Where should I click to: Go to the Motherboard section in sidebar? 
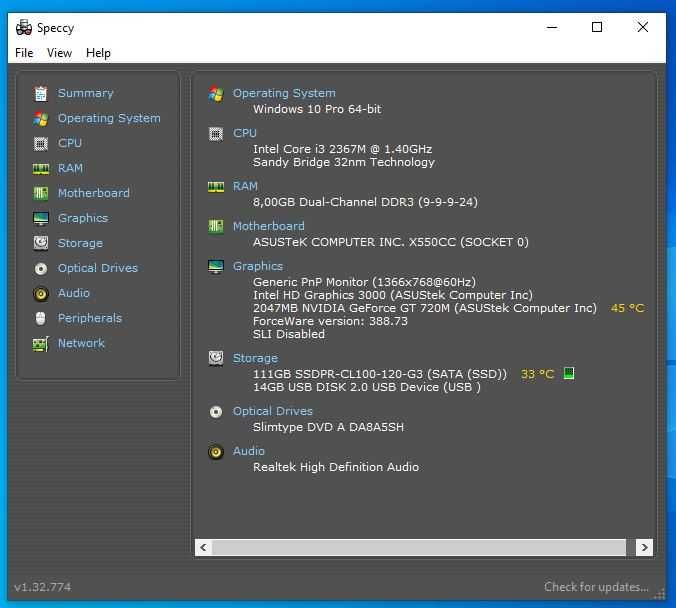(x=94, y=193)
